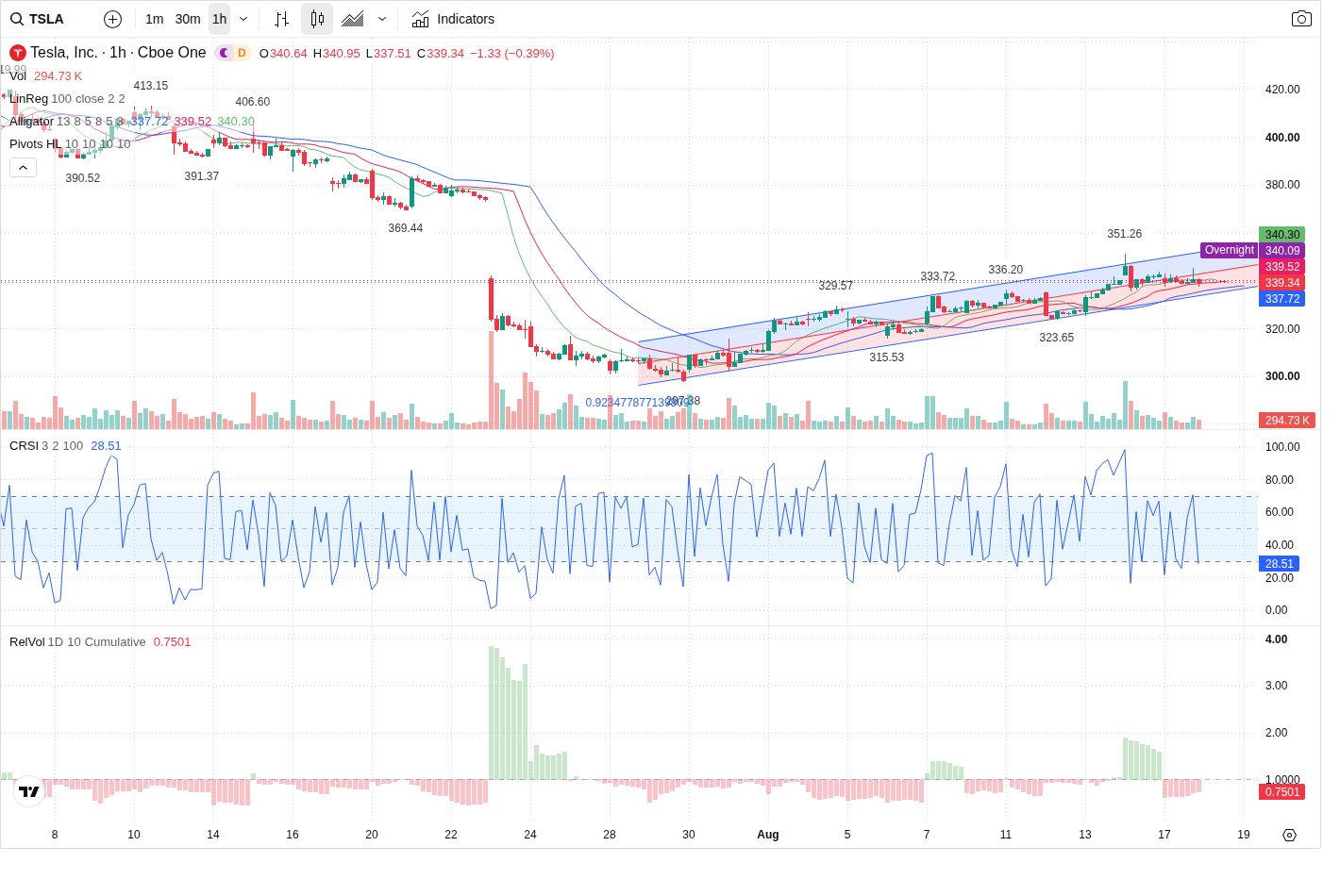Choose the area chart style icon

[353, 19]
